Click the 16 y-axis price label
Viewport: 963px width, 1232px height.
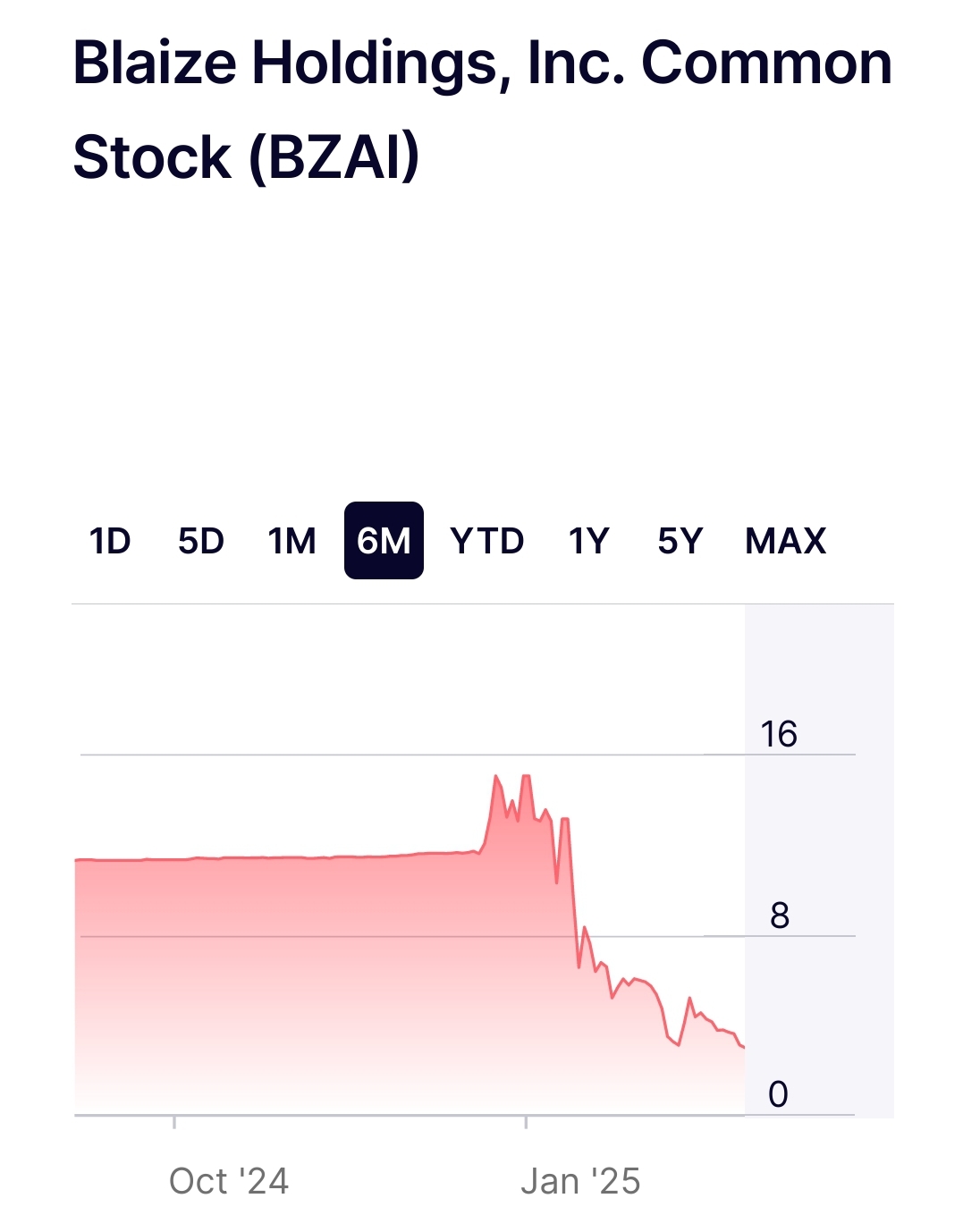coord(778,734)
